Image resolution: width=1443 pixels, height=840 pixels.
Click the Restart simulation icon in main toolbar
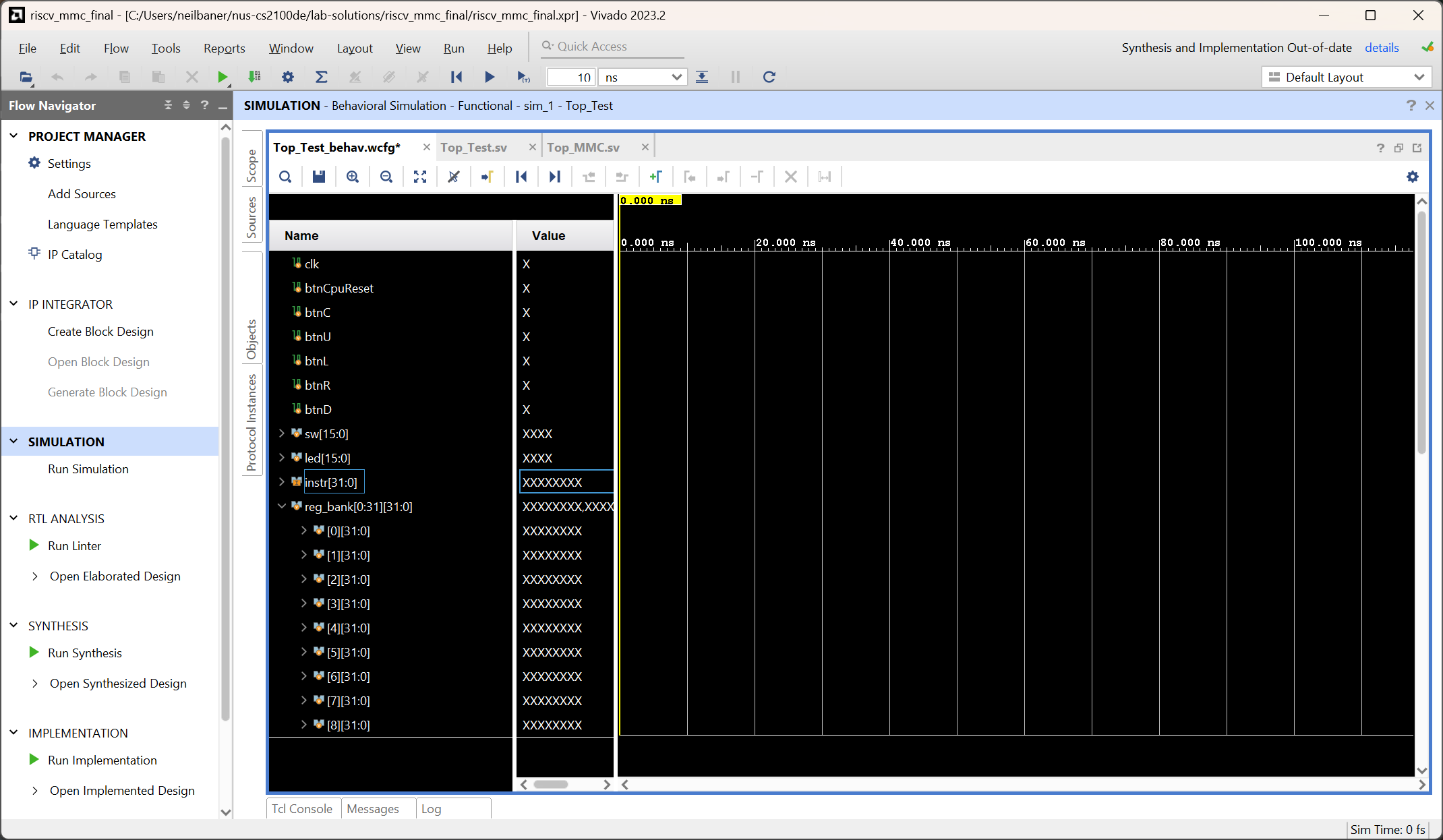coord(457,77)
